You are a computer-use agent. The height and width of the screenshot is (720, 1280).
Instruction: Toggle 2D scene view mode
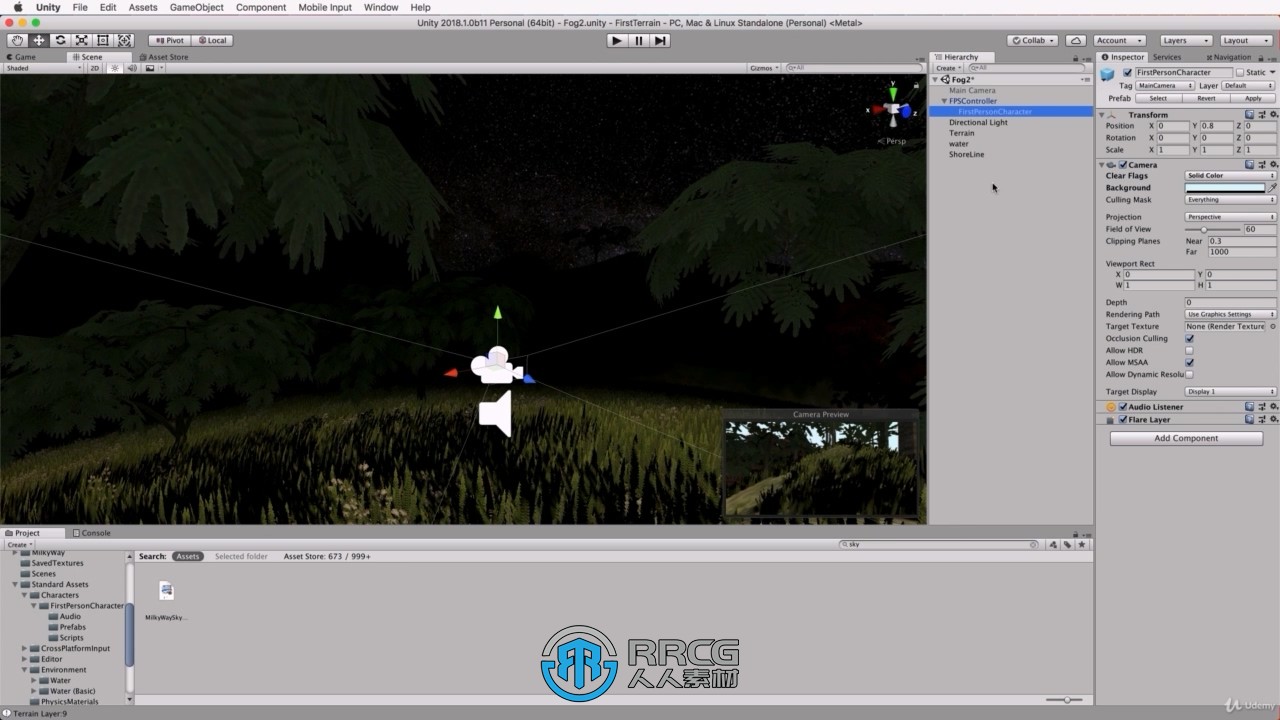coord(95,68)
